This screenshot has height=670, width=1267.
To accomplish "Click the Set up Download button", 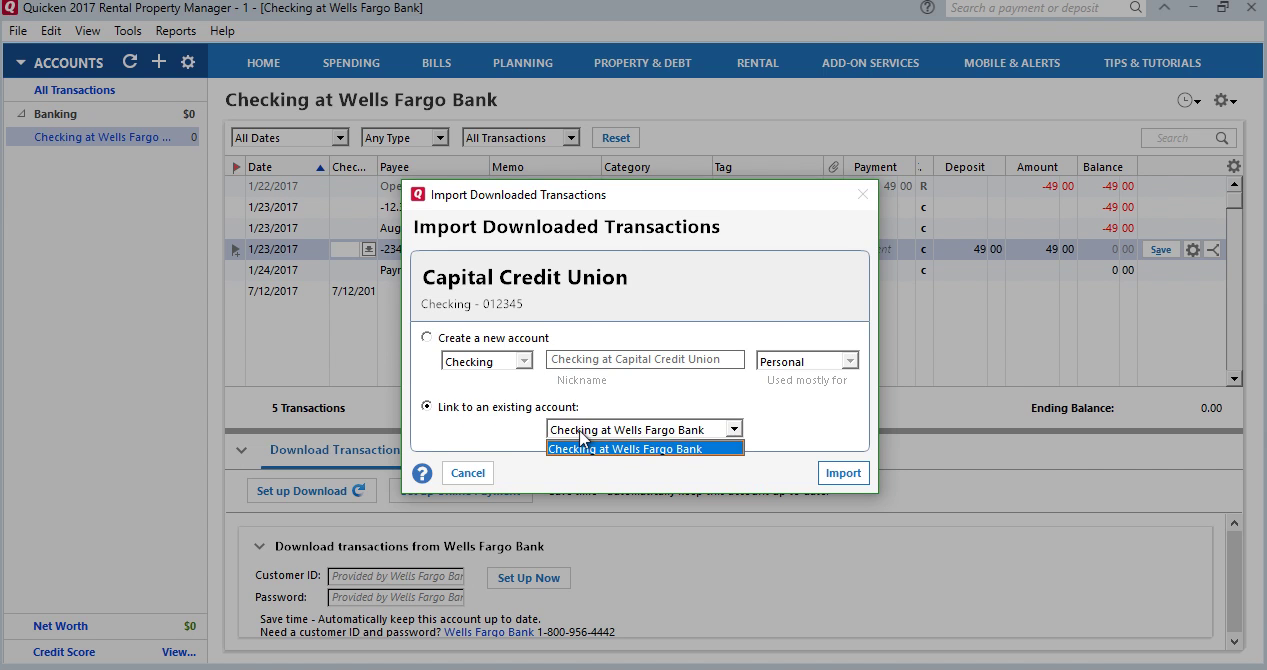I will coord(311,491).
